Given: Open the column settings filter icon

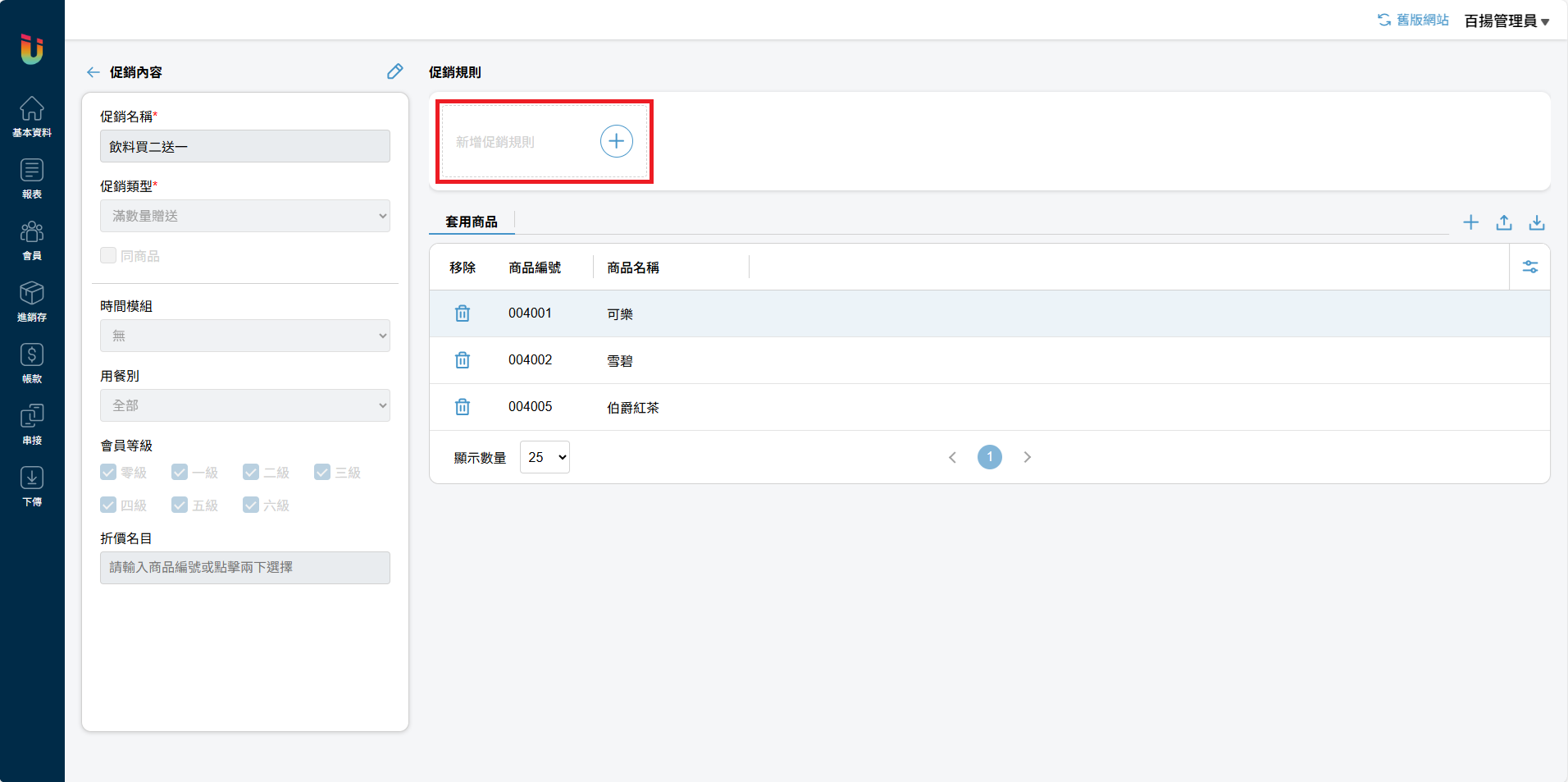Looking at the screenshot, I should [1529, 268].
